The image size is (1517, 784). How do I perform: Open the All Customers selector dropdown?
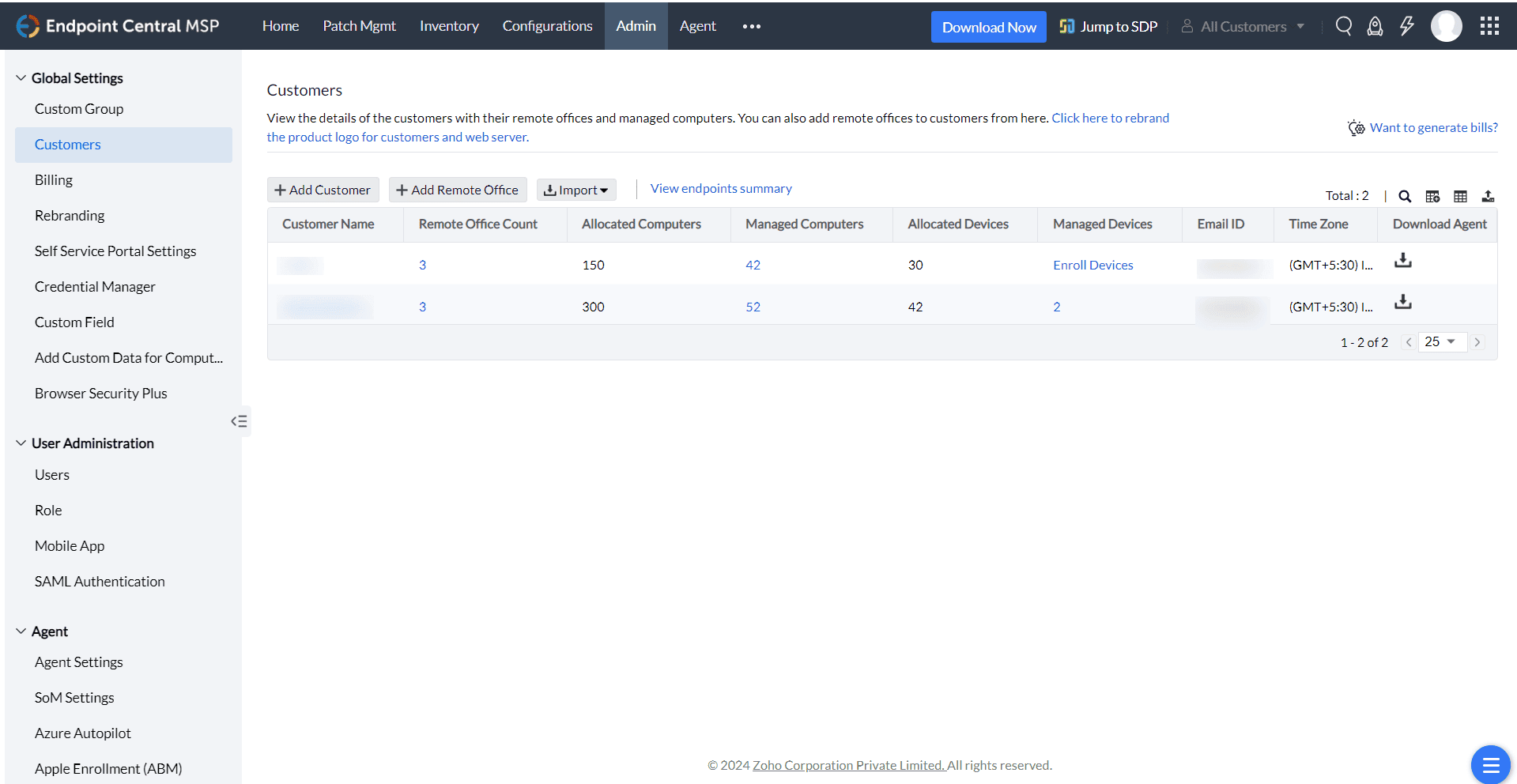click(x=1243, y=27)
